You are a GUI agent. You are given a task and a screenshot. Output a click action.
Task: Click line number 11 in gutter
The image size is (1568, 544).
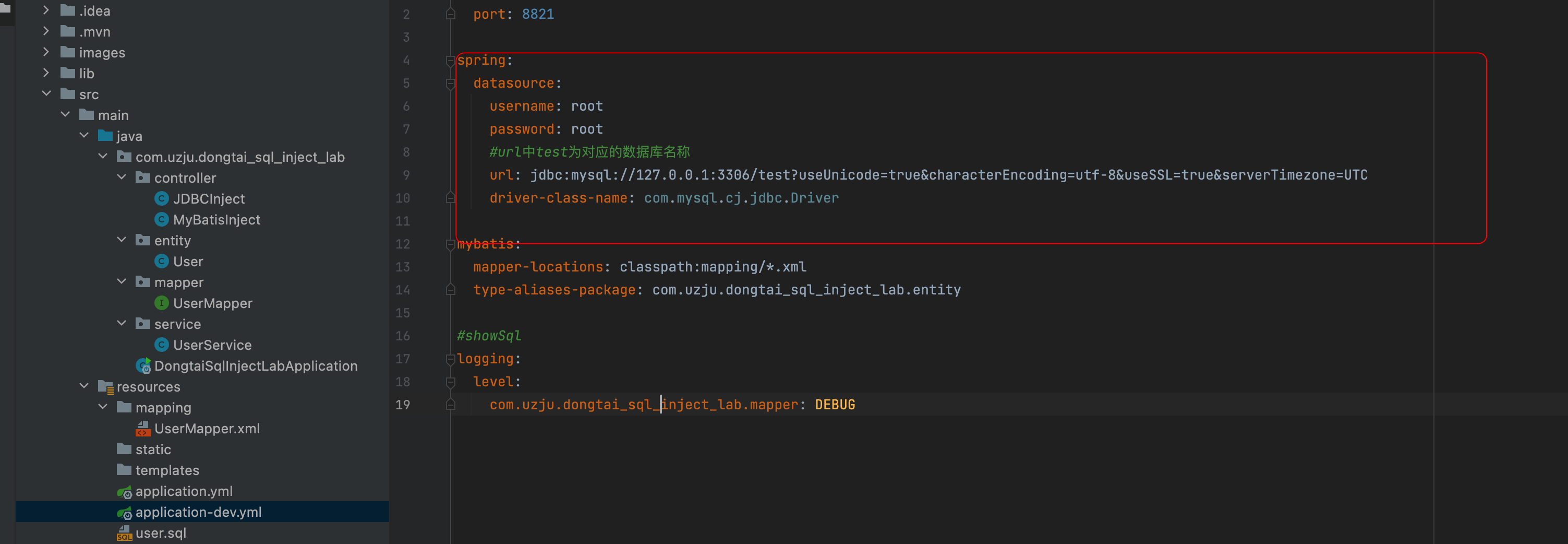pos(402,221)
